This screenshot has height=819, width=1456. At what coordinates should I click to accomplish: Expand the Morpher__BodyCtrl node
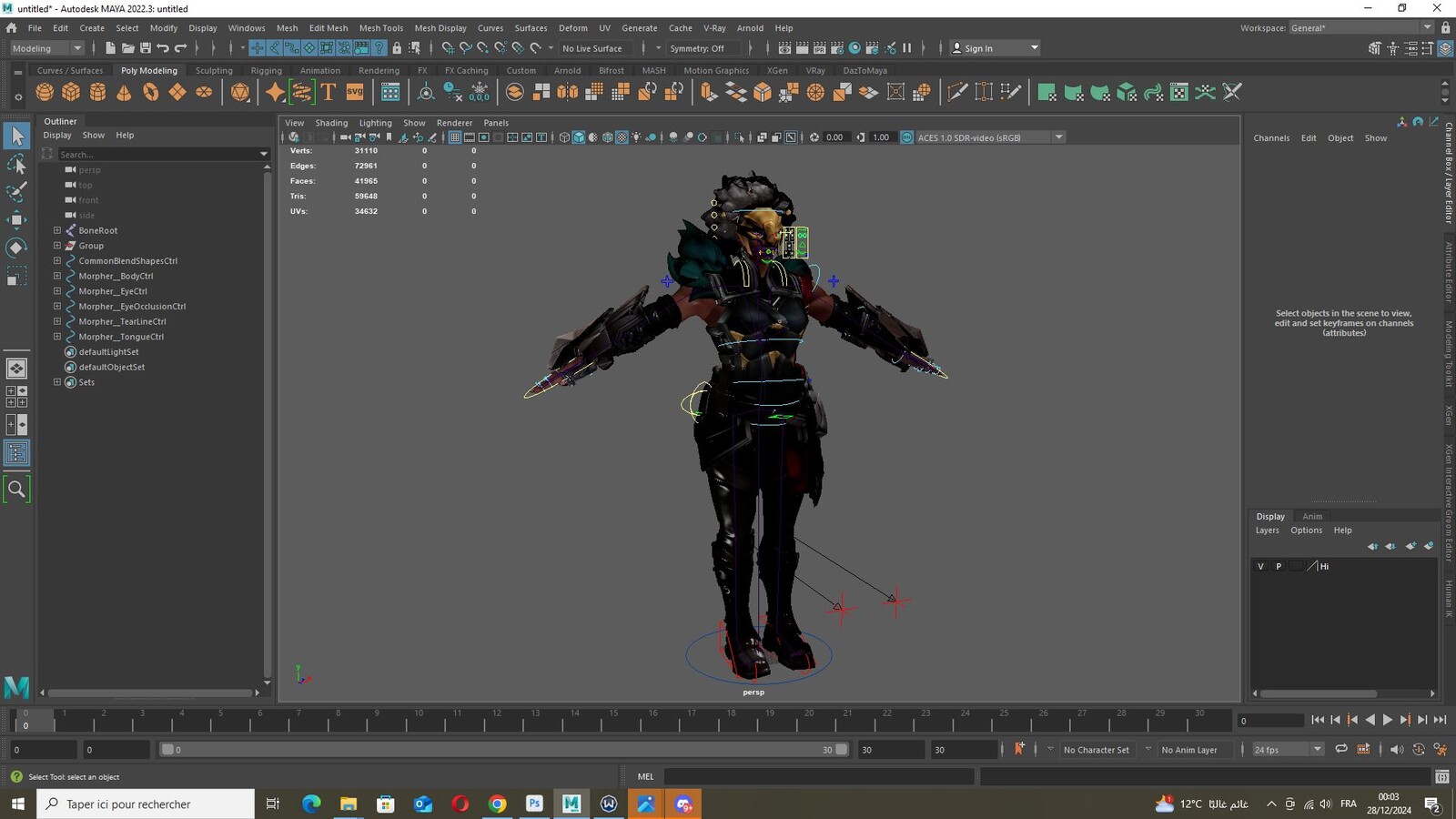pyautogui.click(x=57, y=276)
